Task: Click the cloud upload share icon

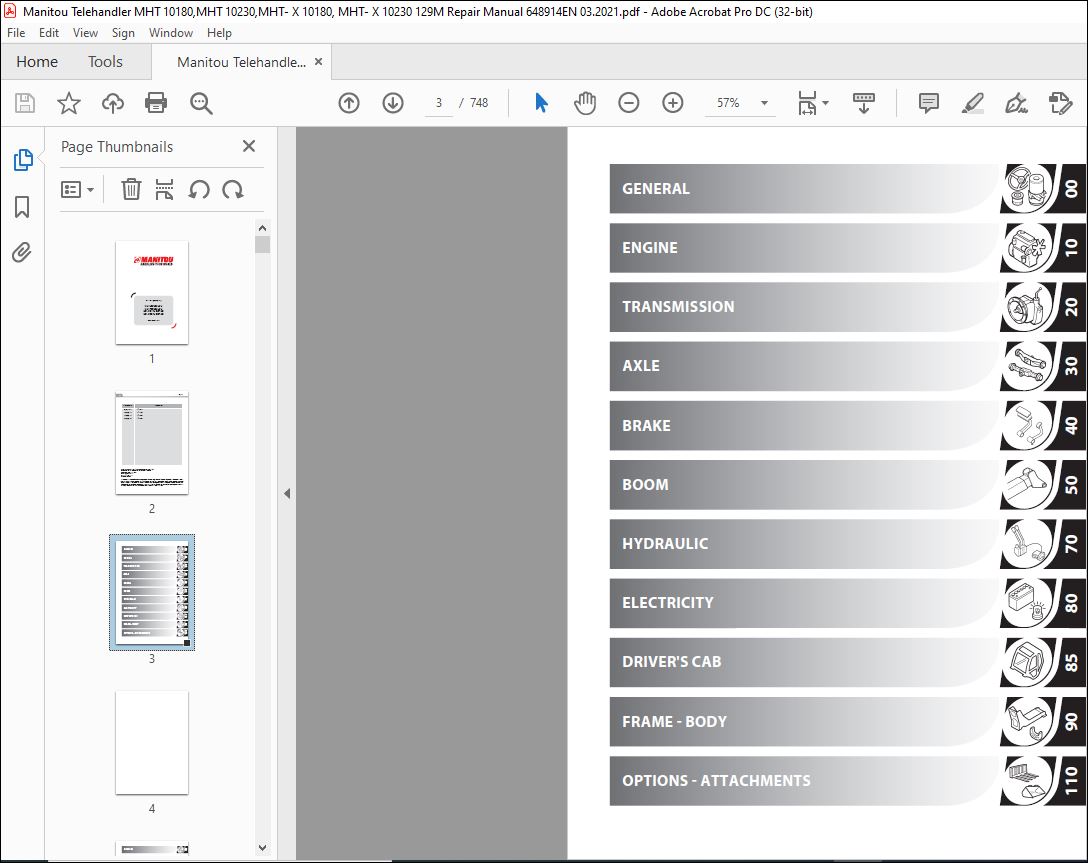Action: (x=112, y=103)
